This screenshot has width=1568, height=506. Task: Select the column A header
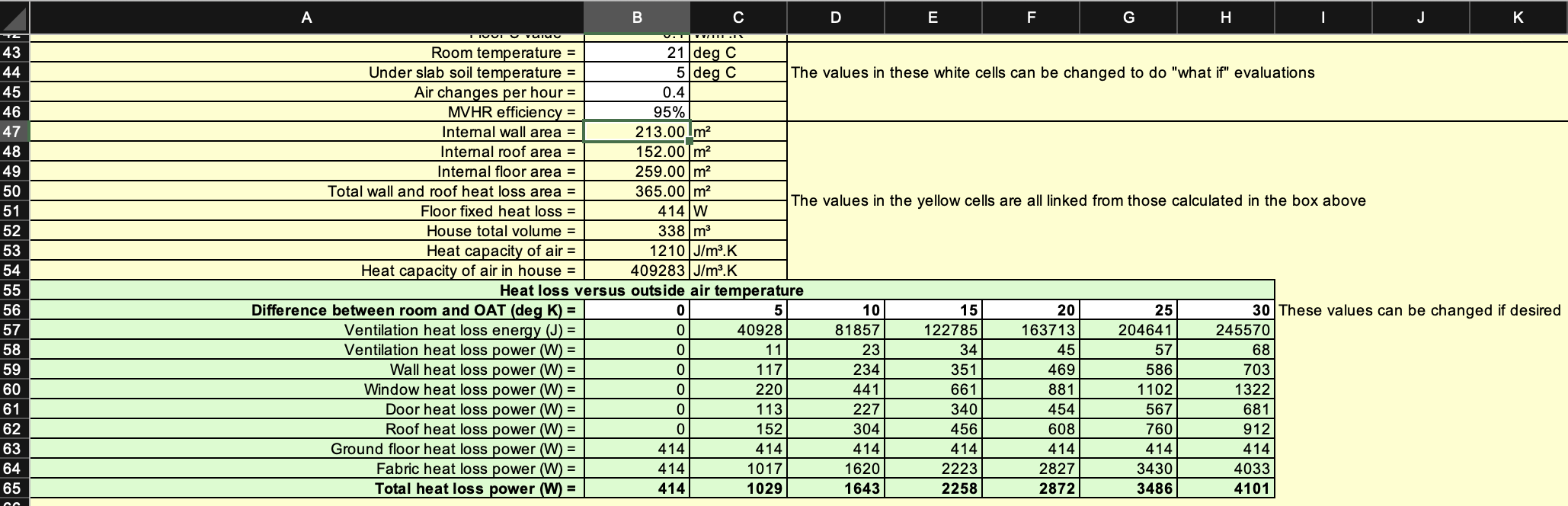[x=306, y=17]
